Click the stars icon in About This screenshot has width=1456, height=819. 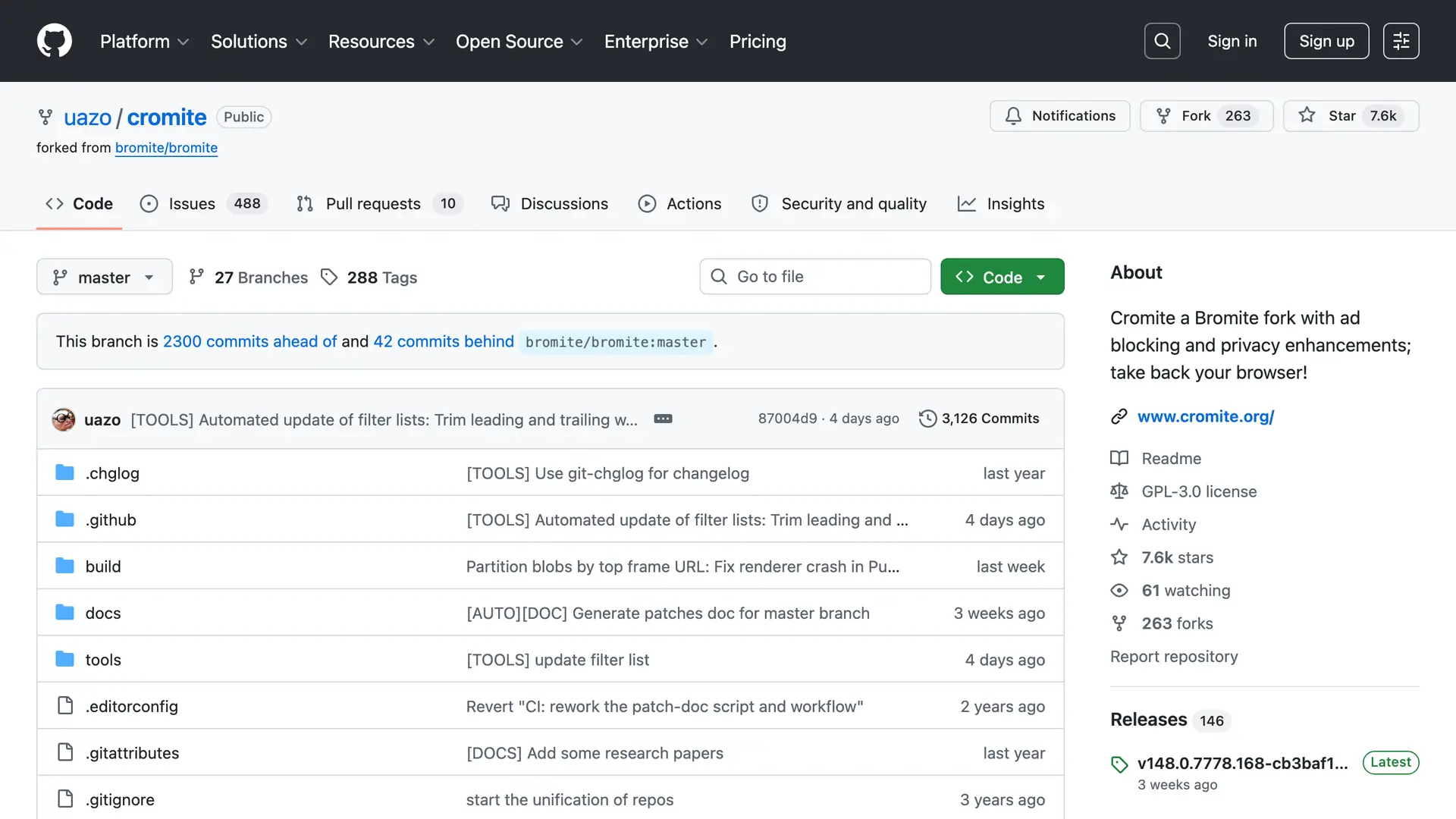[x=1119, y=557]
